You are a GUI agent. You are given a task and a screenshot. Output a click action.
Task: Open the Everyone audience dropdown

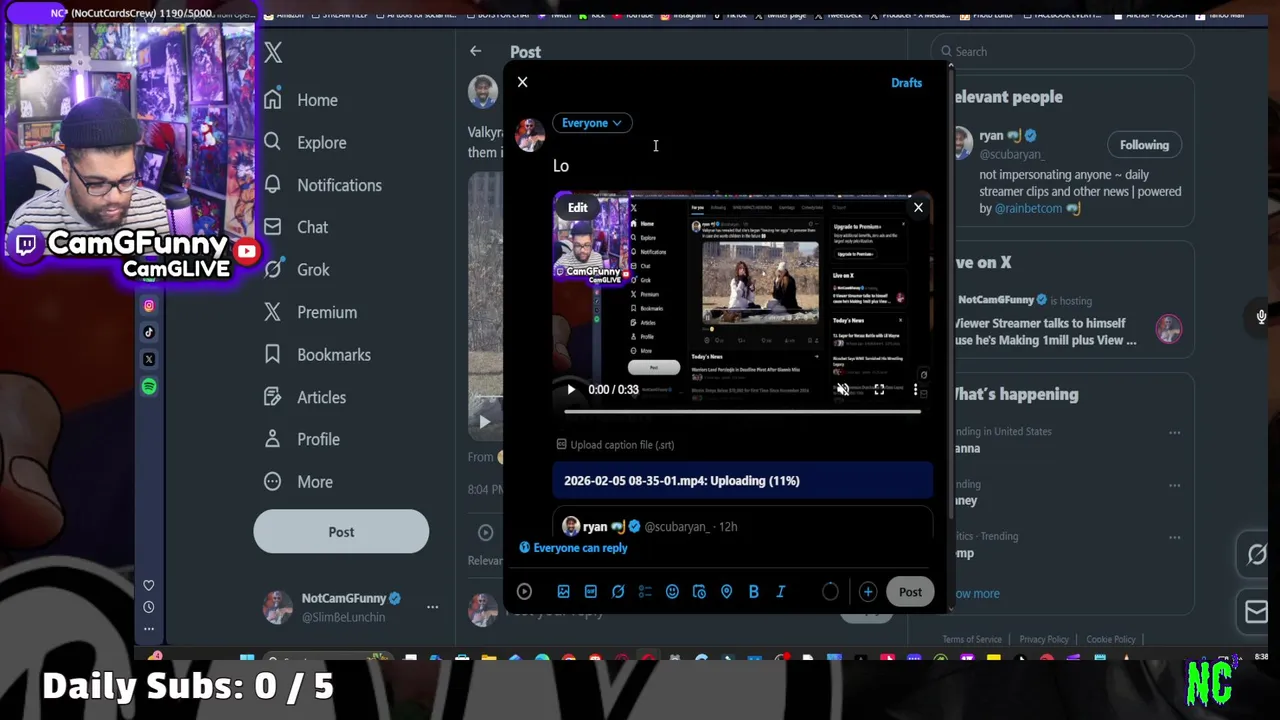[x=592, y=123]
